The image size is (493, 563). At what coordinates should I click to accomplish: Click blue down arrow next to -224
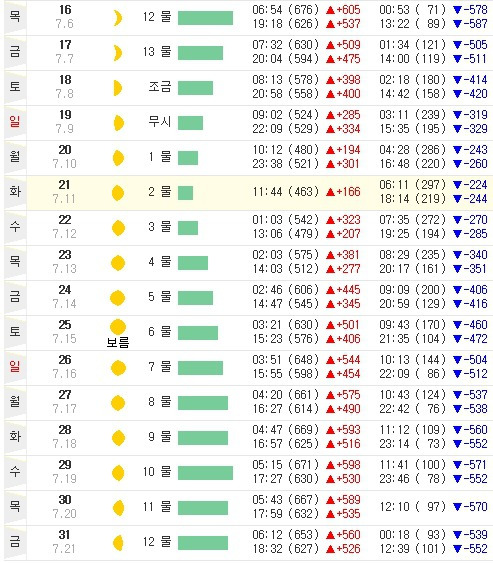(x=457, y=185)
